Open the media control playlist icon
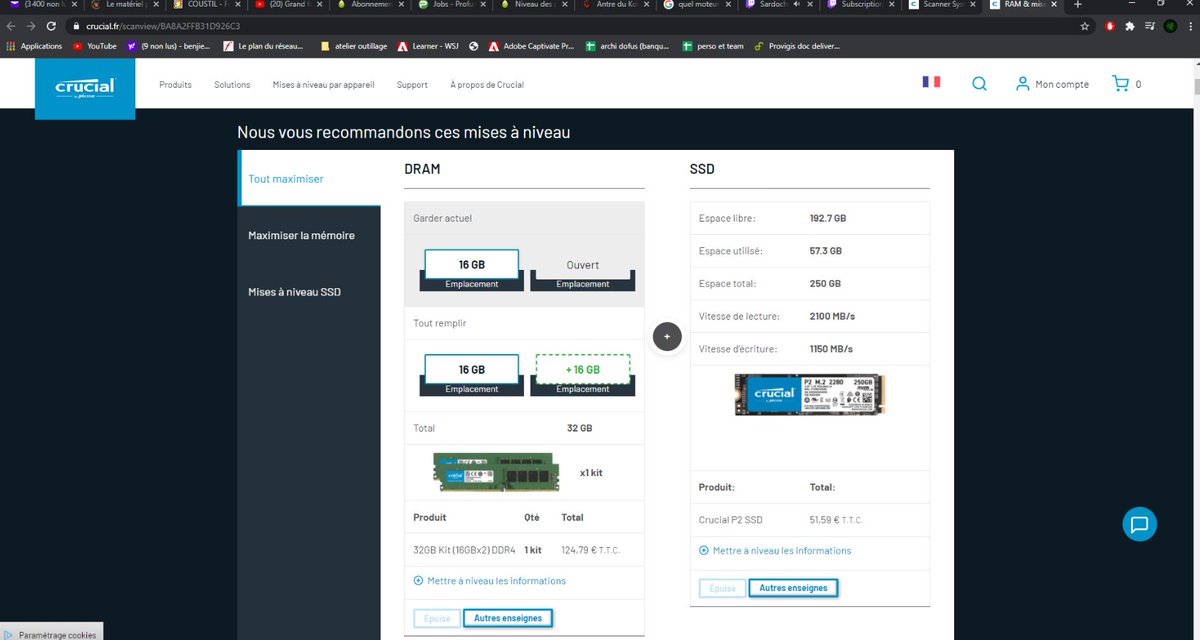Viewport: 1200px width, 640px height. 1150,26
